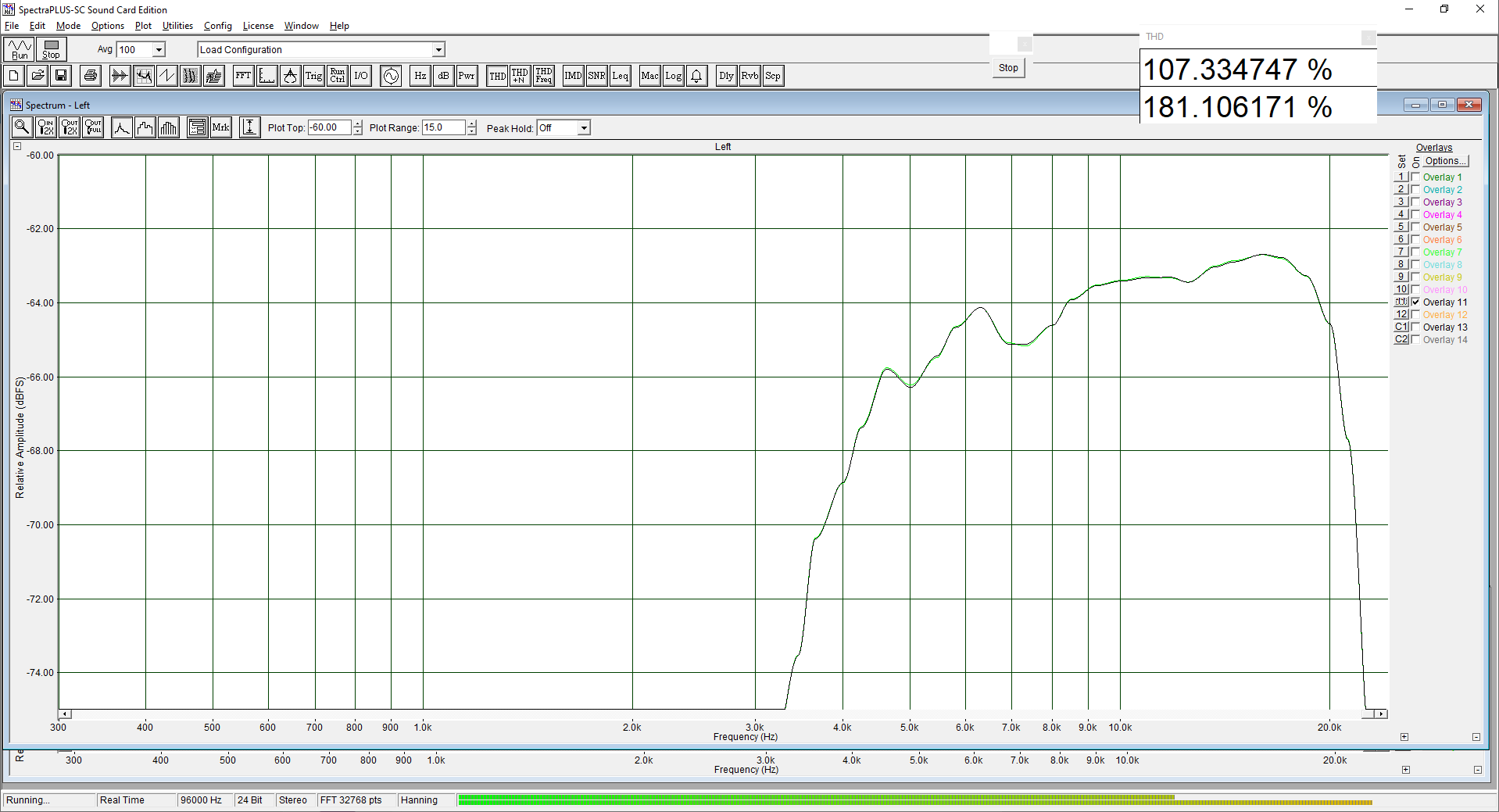Zoom in 2X on the spectrum
The height and width of the screenshot is (812, 1499).
(45, 127)
